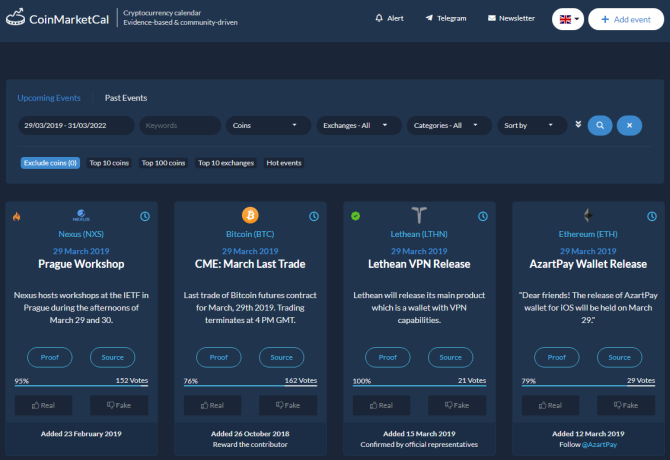Click the Alert bell icon
Viewport: 670px width, 460px height.
(x=379, y=18)
